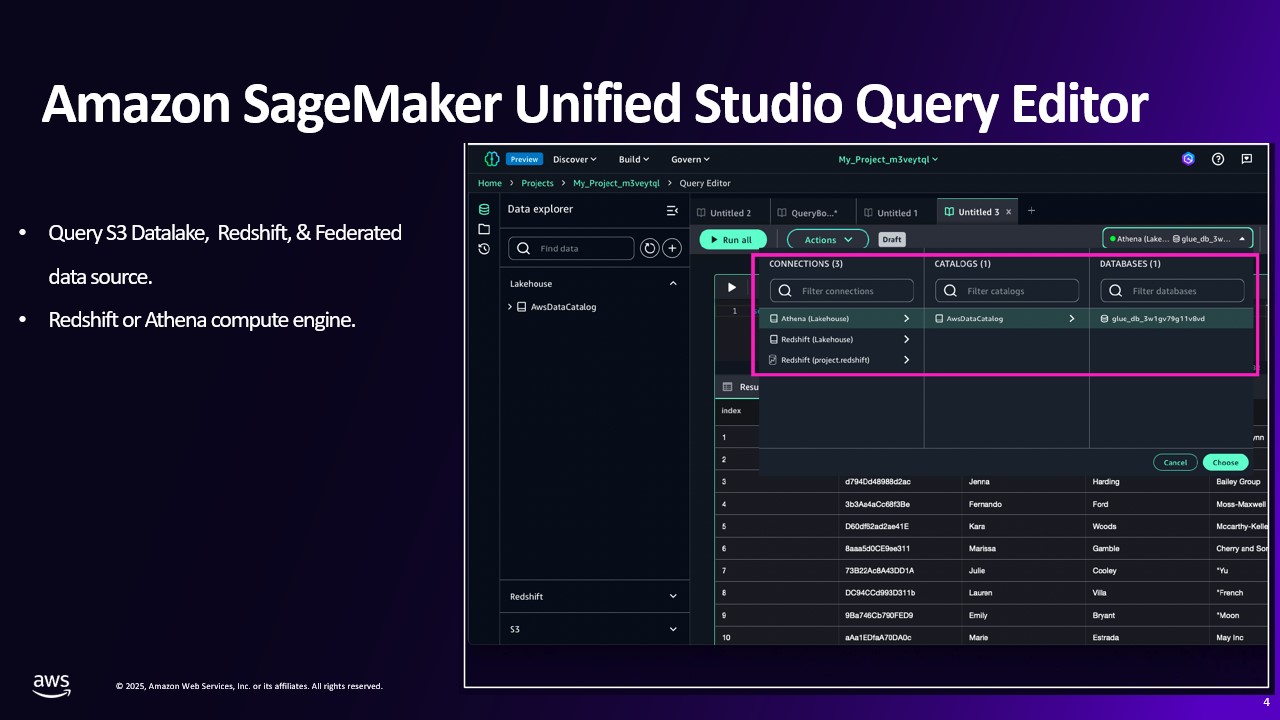Expand the Redshift section

(673, 597)
